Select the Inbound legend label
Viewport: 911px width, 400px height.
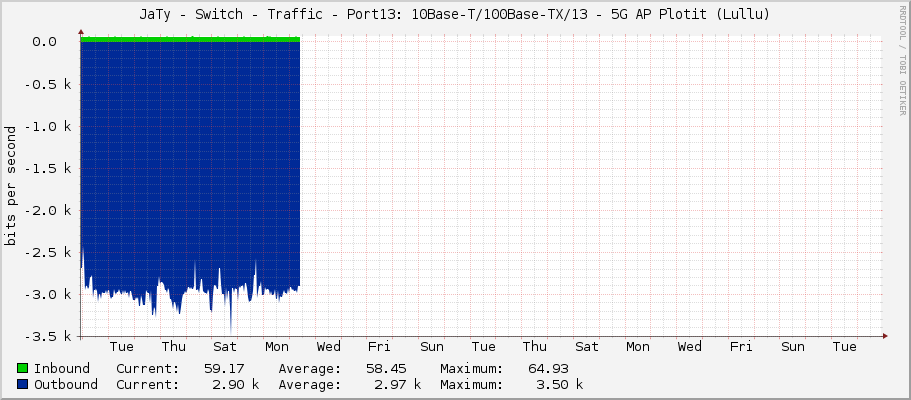[x=62, y=369]
